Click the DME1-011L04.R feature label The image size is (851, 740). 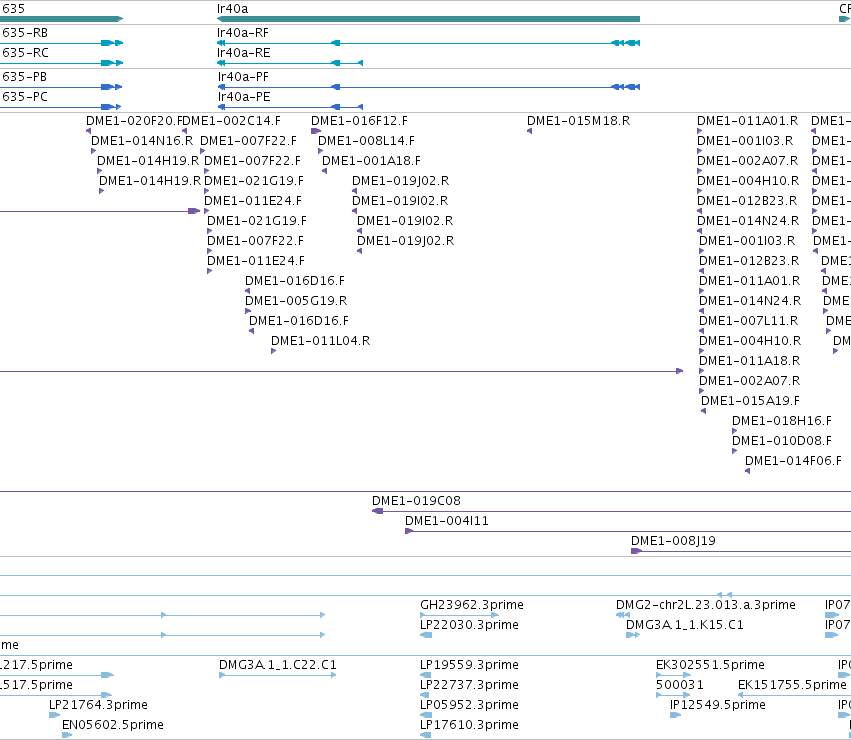(320, 340)
